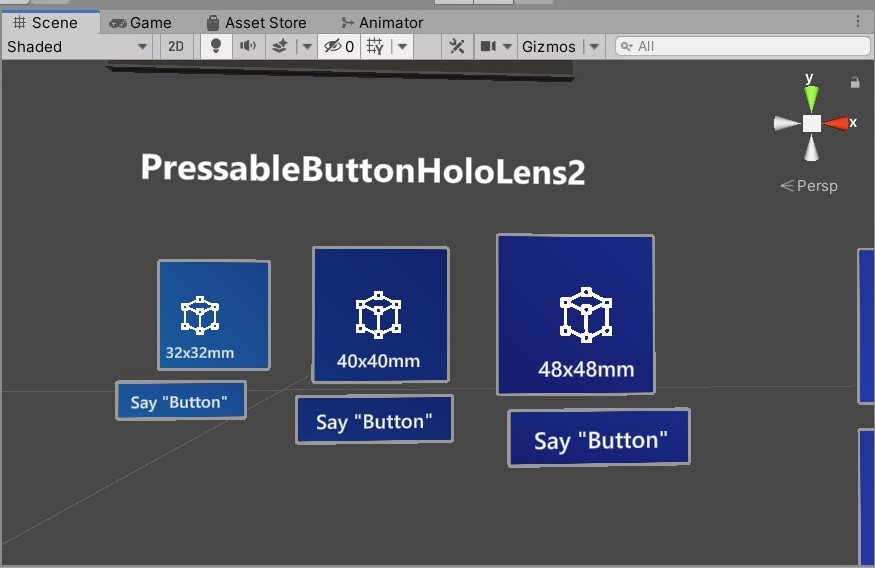875x568 pixels.
Task: Click the bottom gray gizmo cone
Action: (811, 148)
